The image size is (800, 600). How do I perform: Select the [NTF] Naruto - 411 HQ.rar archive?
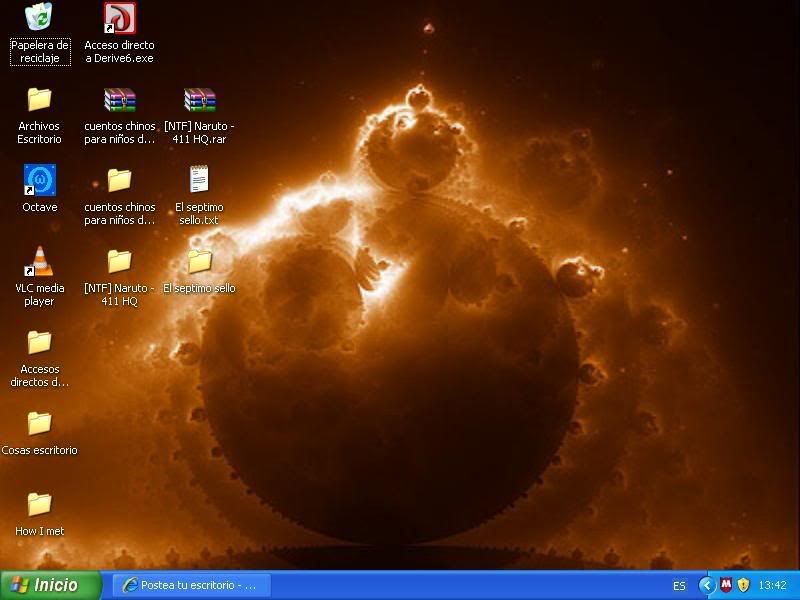tap(200, 99)
